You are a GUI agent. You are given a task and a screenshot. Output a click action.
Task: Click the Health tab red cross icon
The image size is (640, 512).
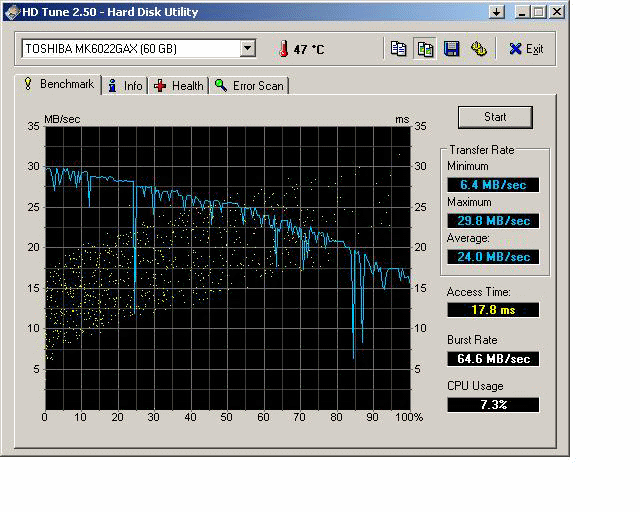coord(160,85)
